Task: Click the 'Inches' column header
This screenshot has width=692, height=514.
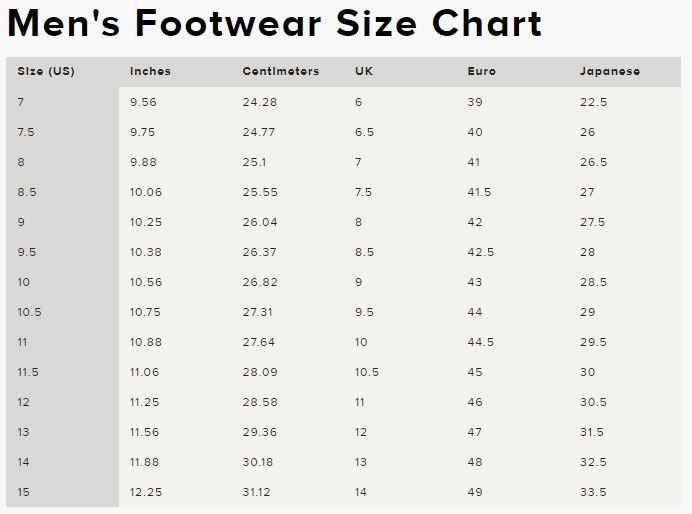Action: (x=150, y=72)
